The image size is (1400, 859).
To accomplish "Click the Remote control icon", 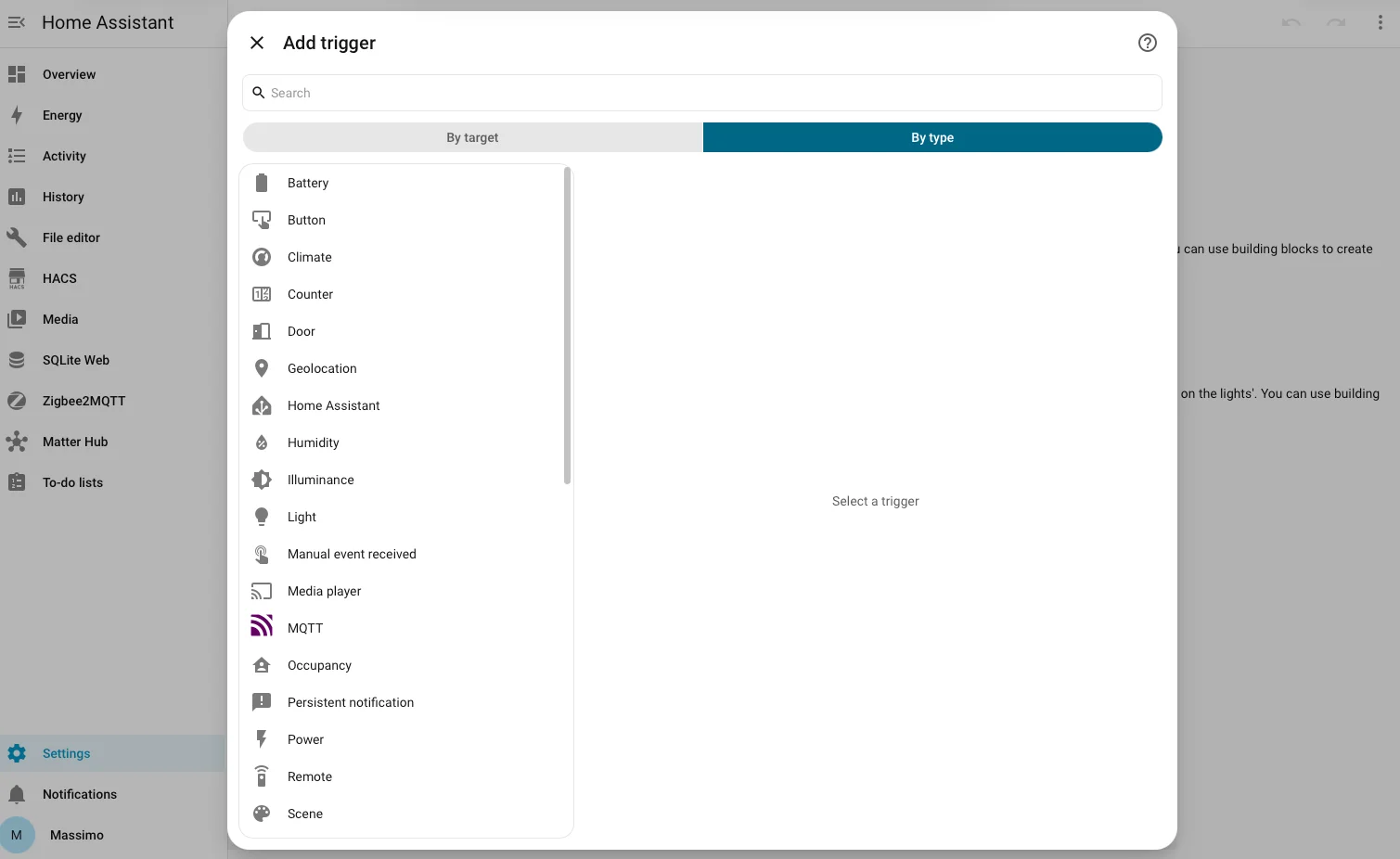I will pyautogui.click(x=262, y=776).
